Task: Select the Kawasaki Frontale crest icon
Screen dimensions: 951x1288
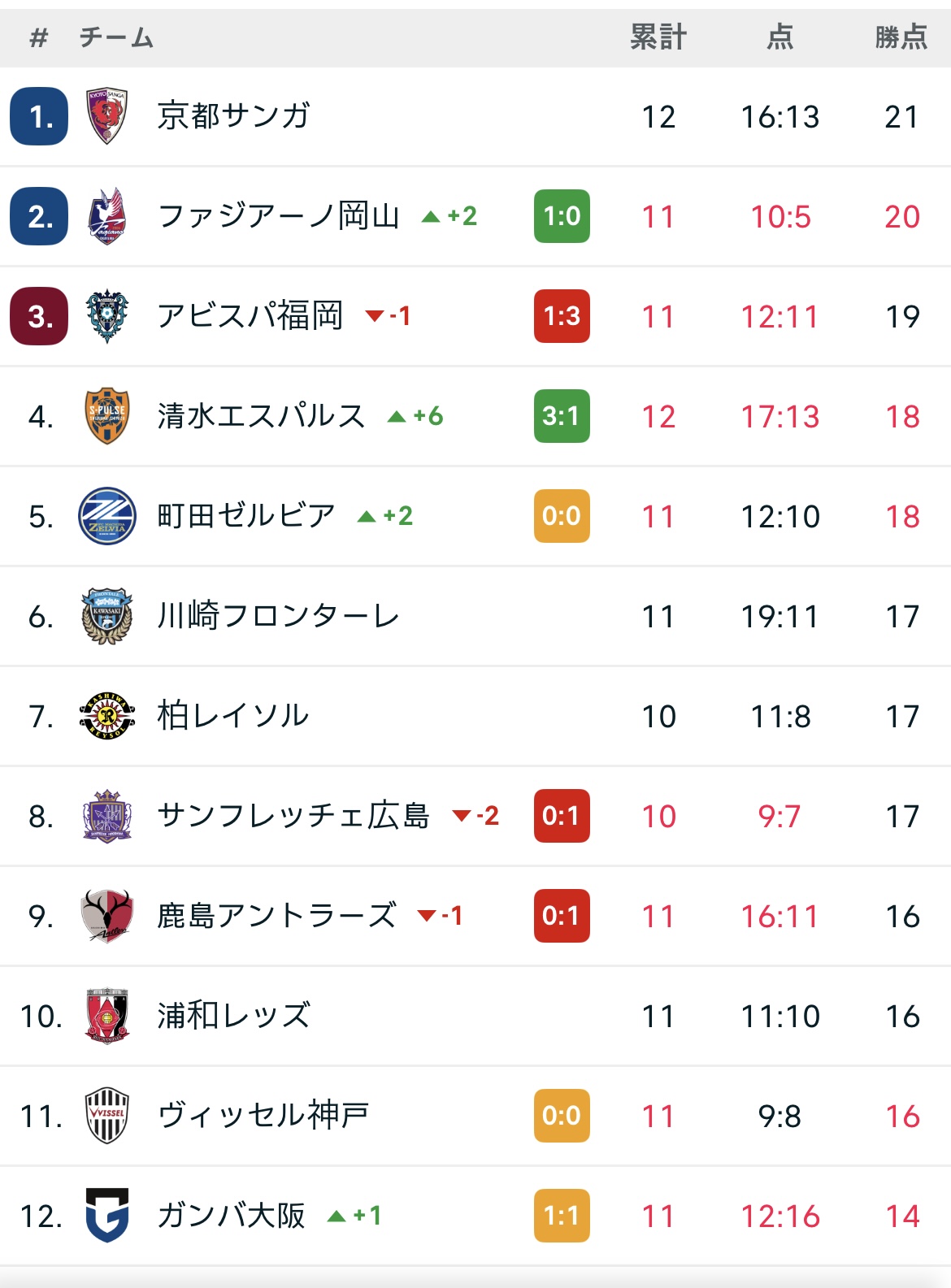Action: [107, 616]
